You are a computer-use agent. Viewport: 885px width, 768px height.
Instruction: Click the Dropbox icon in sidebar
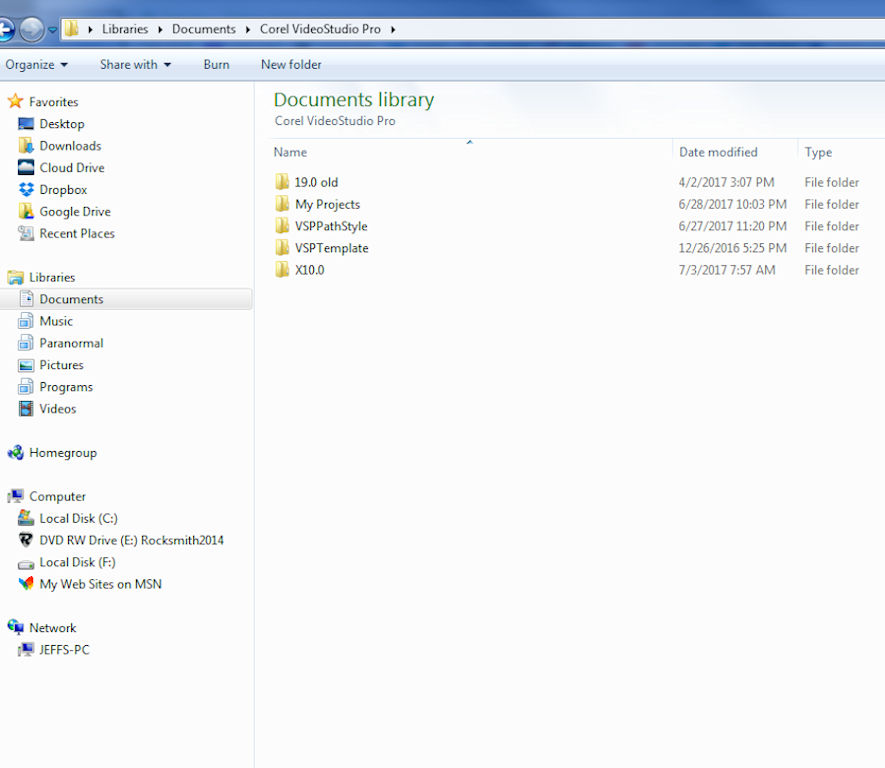tap(26, 190)
